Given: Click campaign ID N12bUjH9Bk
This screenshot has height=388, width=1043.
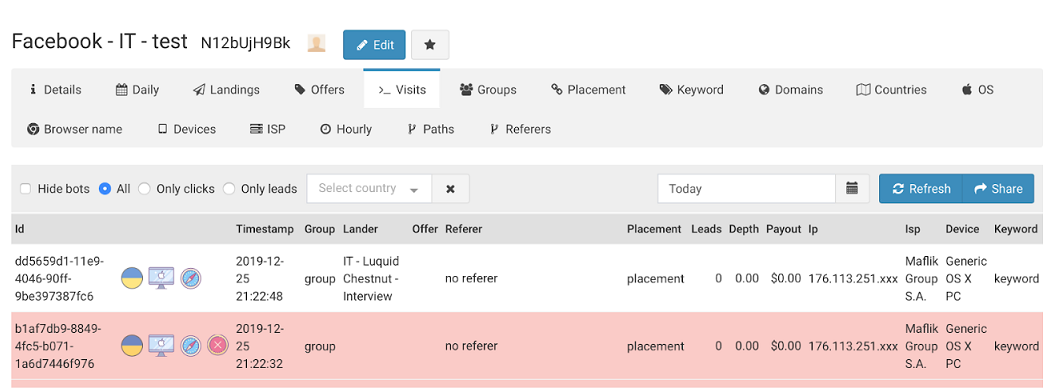Looking at the screenshot, I should [245, 44].
